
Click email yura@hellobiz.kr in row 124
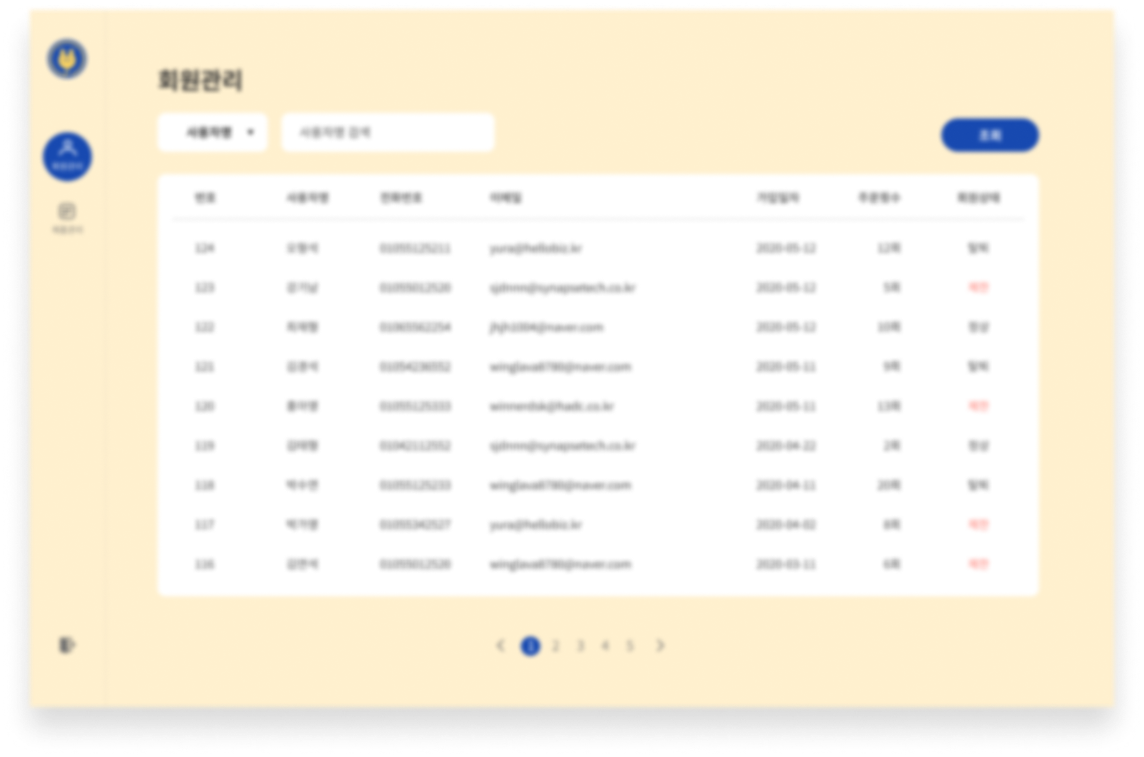point(536,248)
